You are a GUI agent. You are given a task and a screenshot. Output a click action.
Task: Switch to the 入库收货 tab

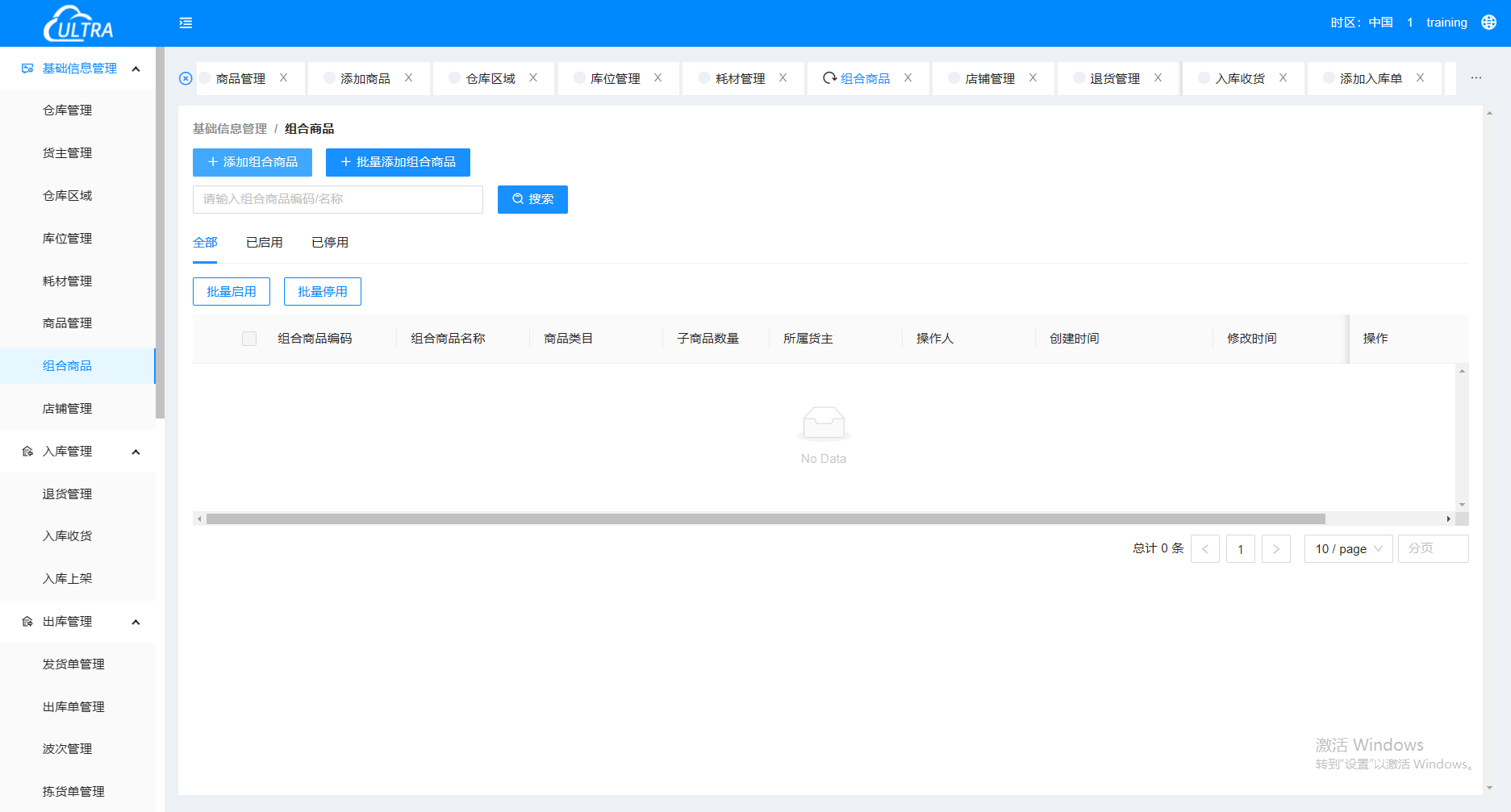coord(1240,78)
